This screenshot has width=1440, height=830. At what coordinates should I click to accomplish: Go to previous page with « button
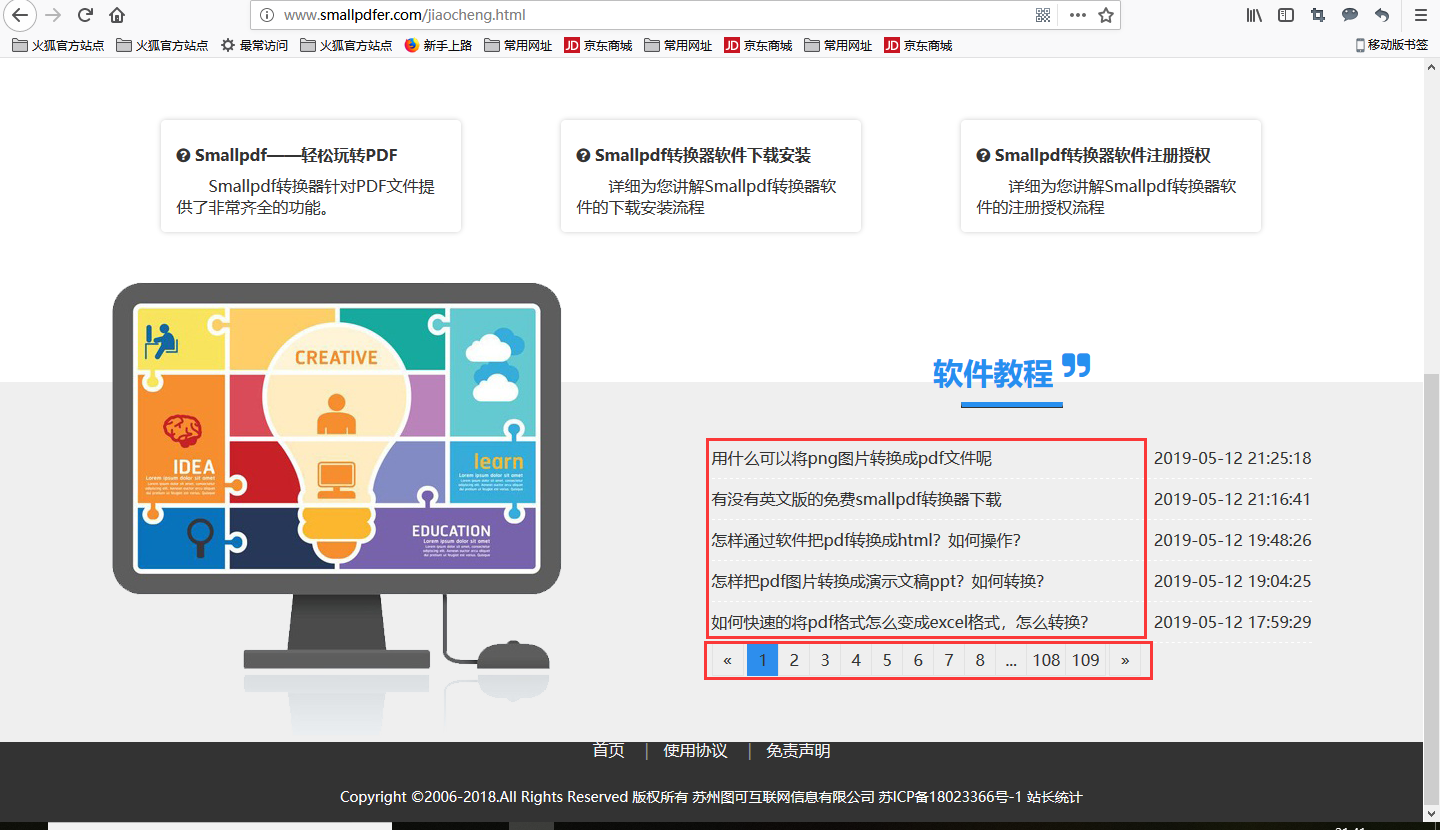click(x=727, y=660)
